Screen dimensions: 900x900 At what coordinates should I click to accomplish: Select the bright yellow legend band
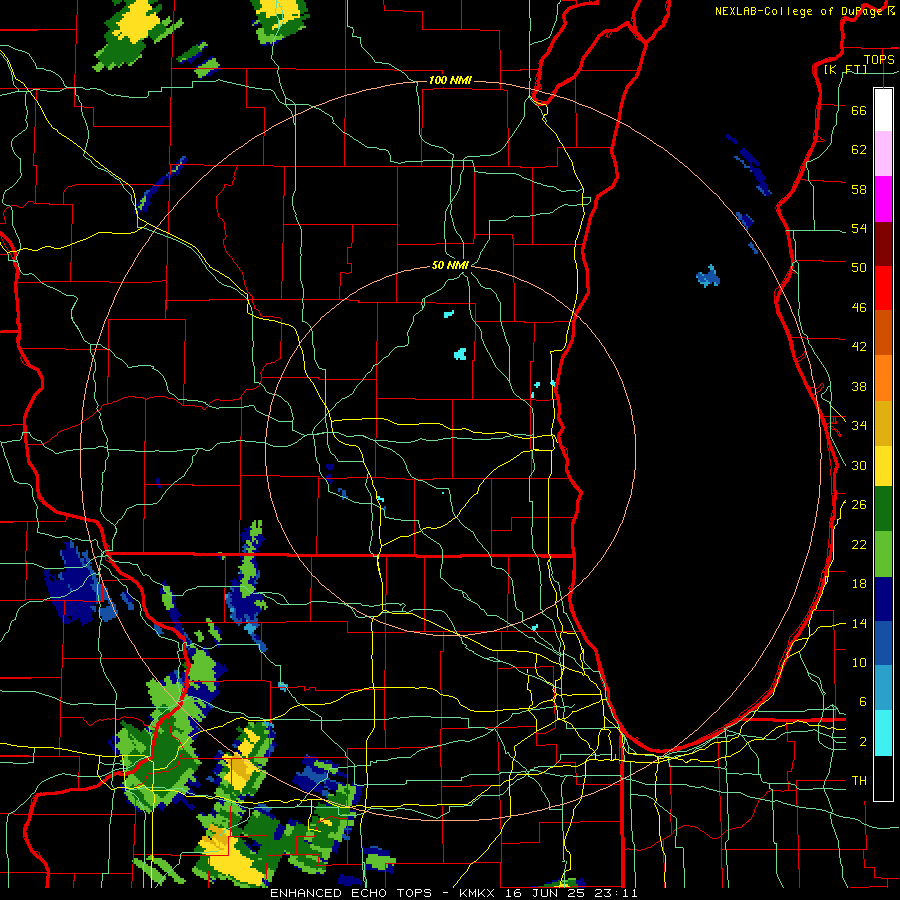(883, 466)
